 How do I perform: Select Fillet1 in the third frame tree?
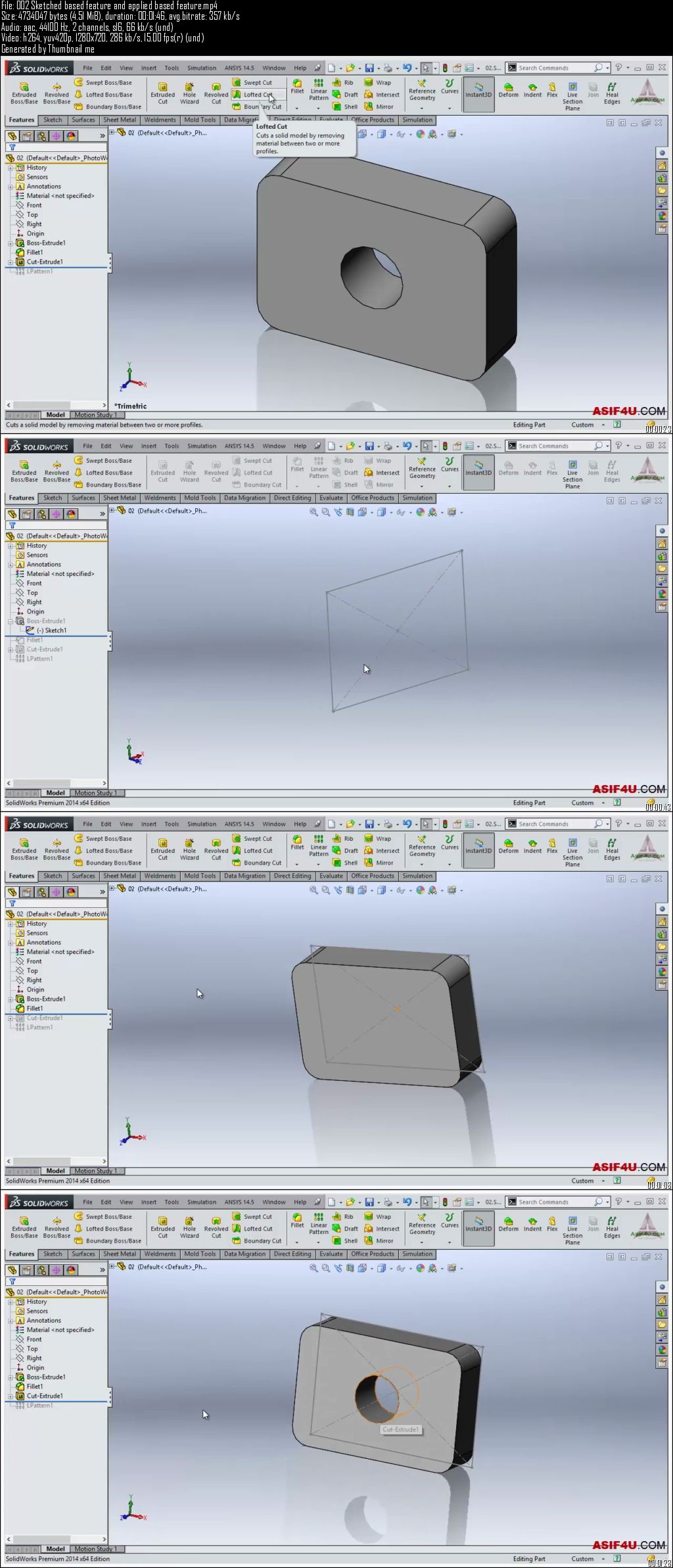click(30, 1009)
